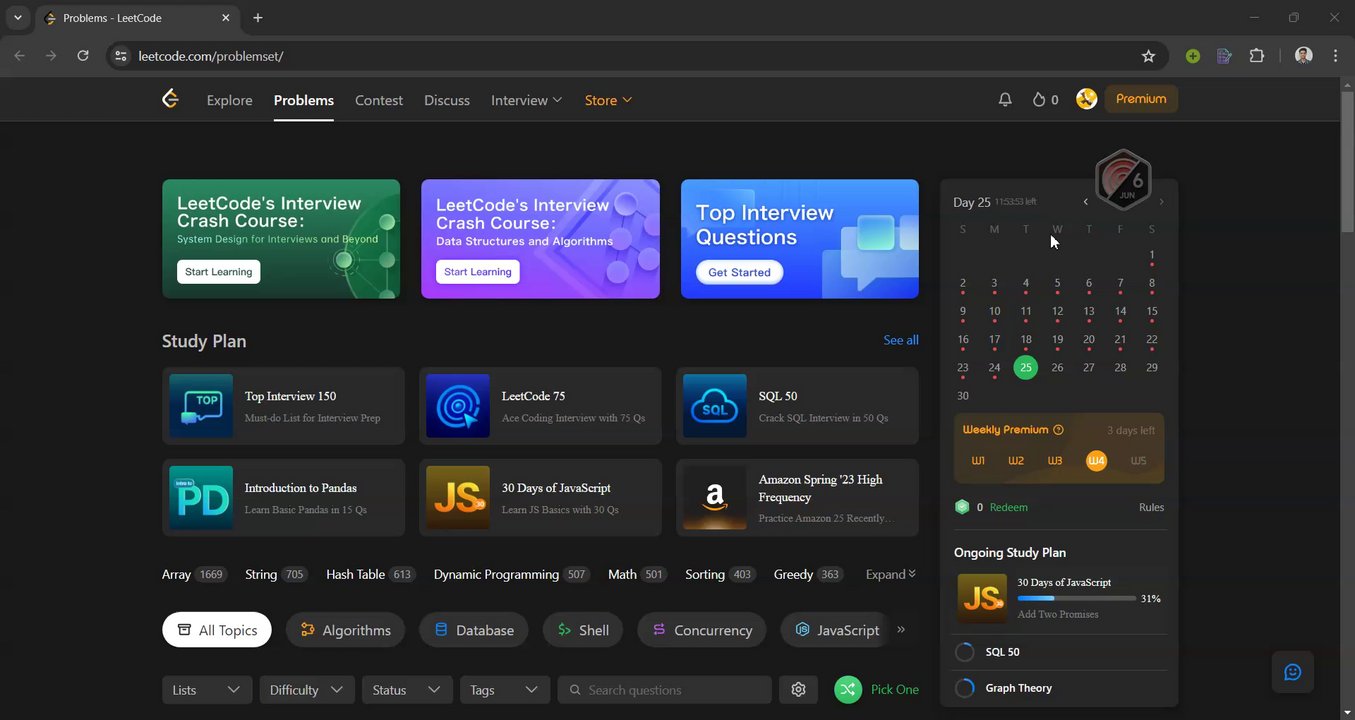This screenshot has width=1355, height=720.
Task: Open the Problems nav tab
Action: pos(304,100)
